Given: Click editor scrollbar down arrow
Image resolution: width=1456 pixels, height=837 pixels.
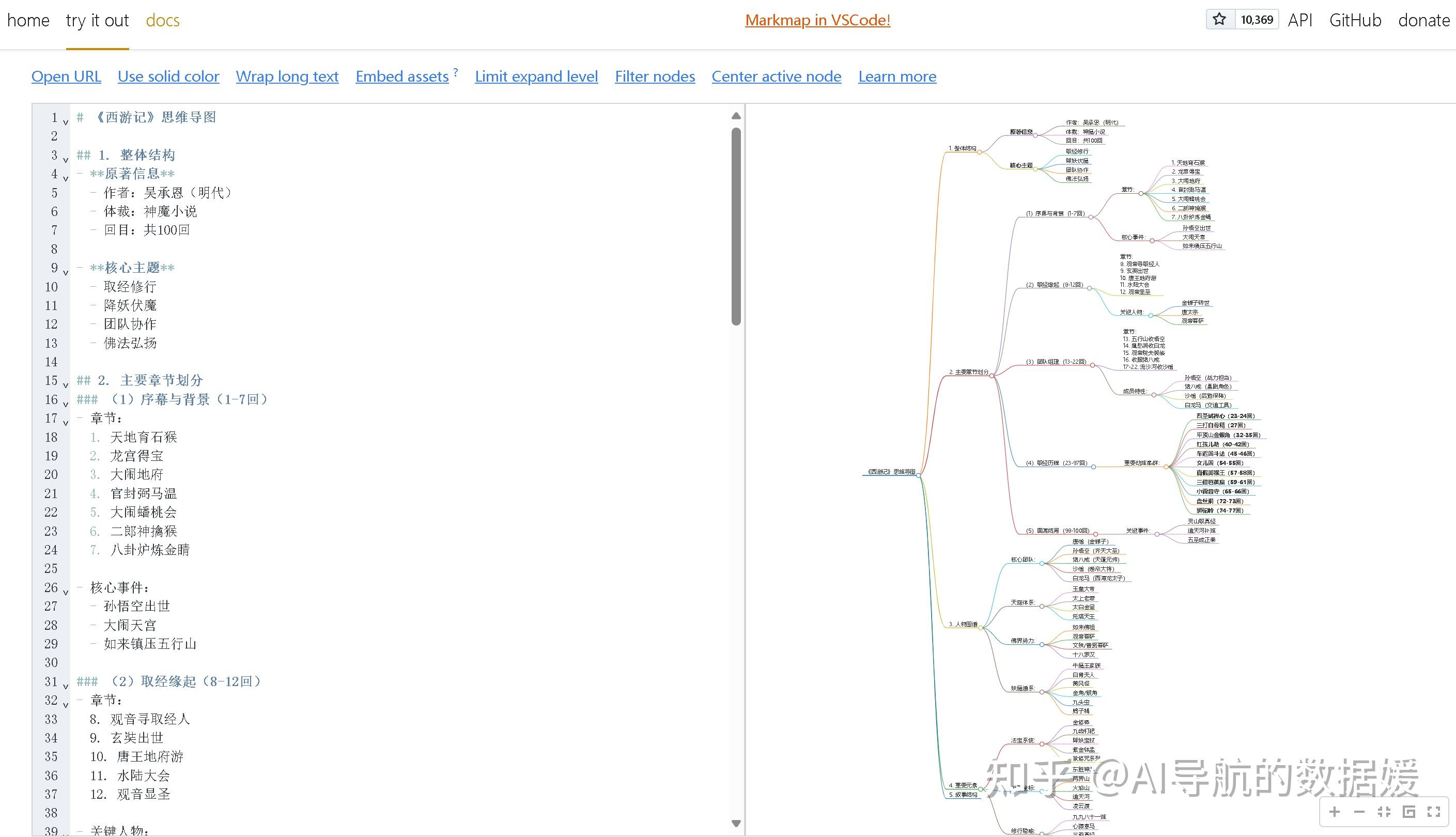Looking at the screenshot, I should pos(736,823).
